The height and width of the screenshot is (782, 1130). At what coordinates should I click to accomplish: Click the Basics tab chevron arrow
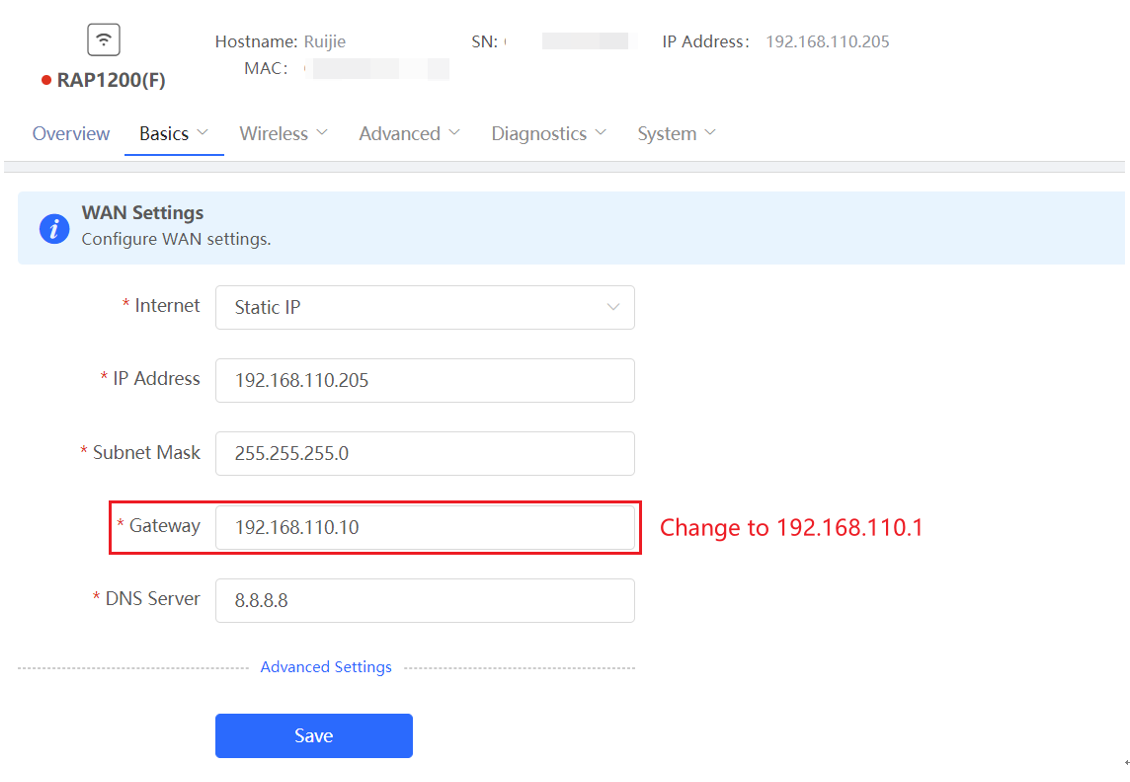pyautogui.click(x=203, y=133)
